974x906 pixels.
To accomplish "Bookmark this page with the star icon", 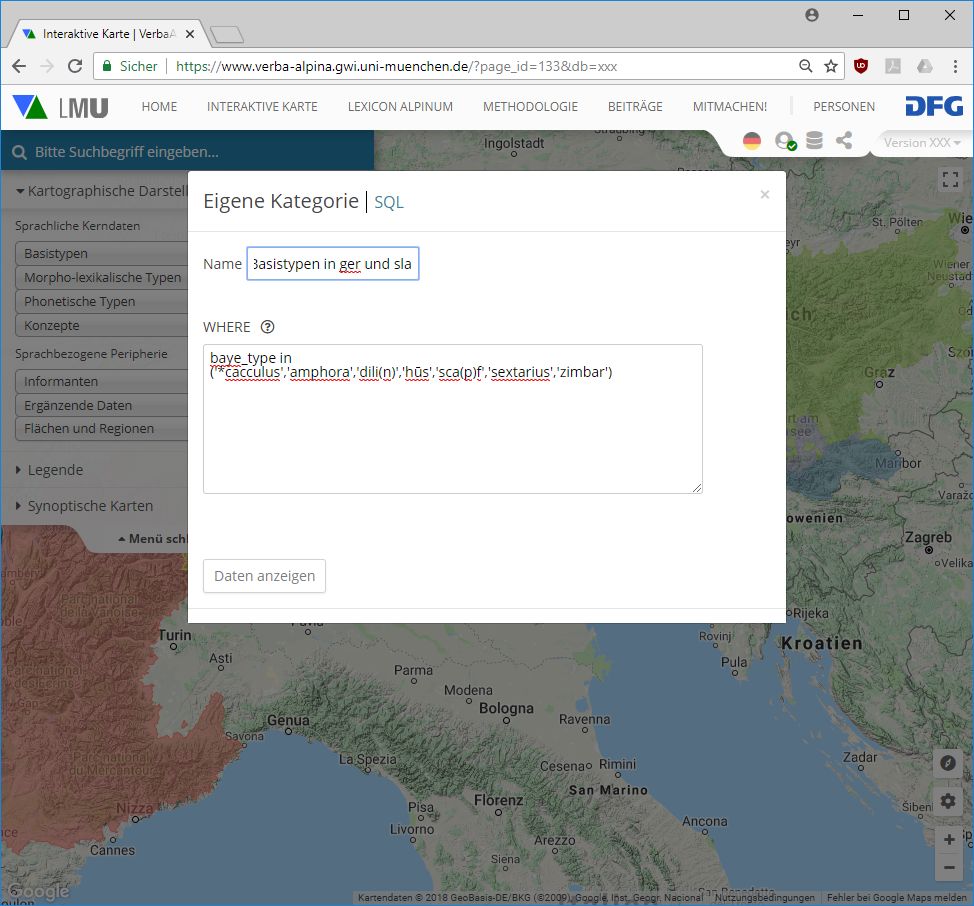I will (x=831, y=66).
